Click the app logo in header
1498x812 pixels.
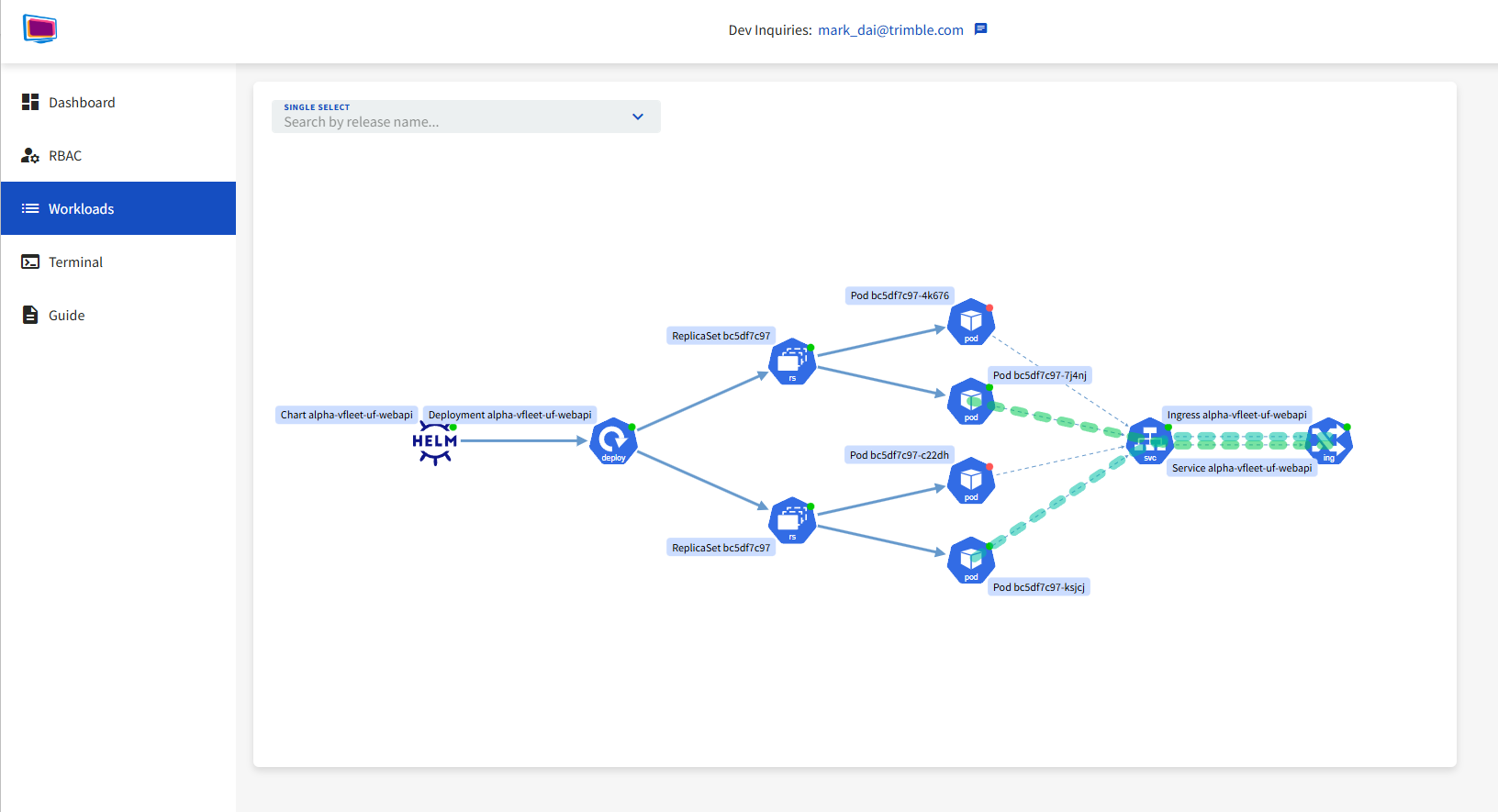(39, 29)
